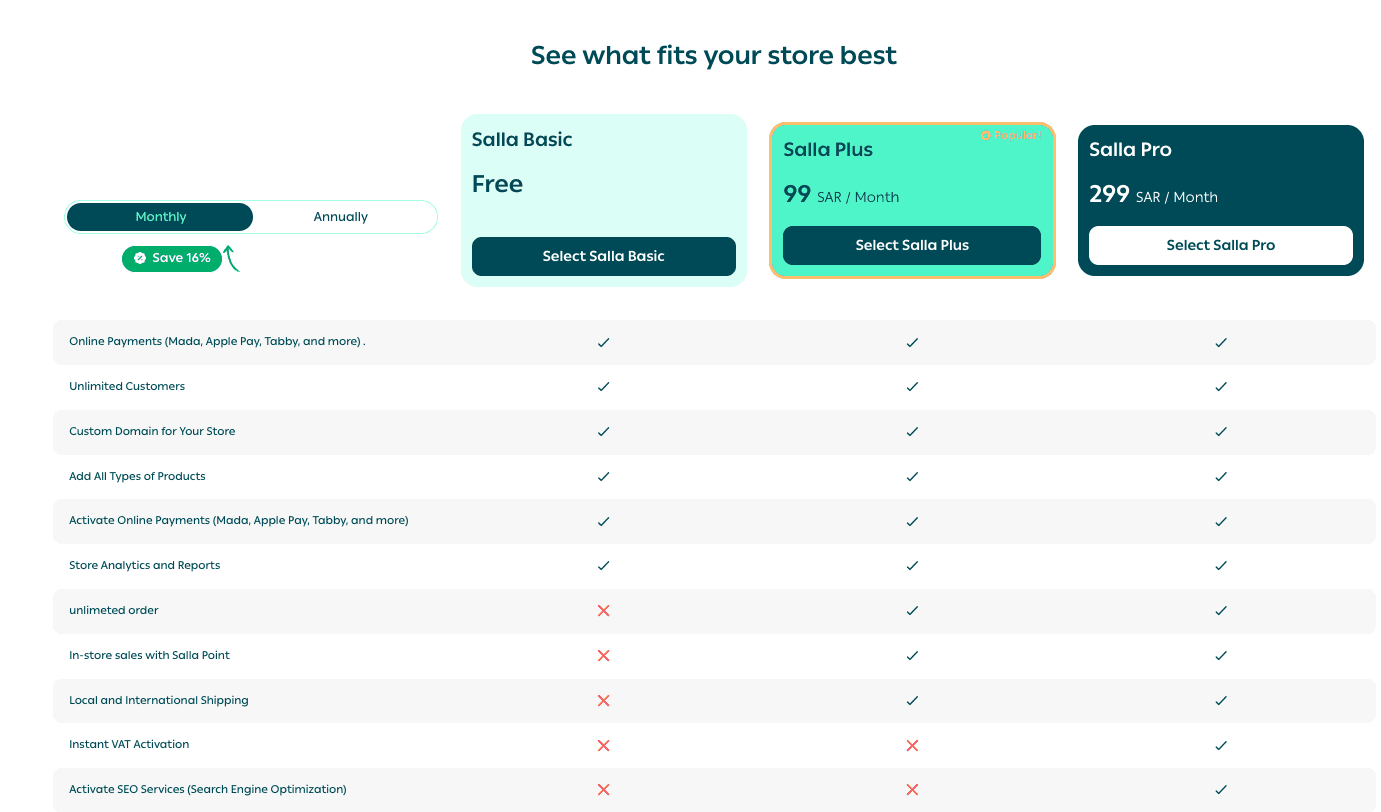Click Salla Plus red X for Instant VAT Activation

coord(912,745)
